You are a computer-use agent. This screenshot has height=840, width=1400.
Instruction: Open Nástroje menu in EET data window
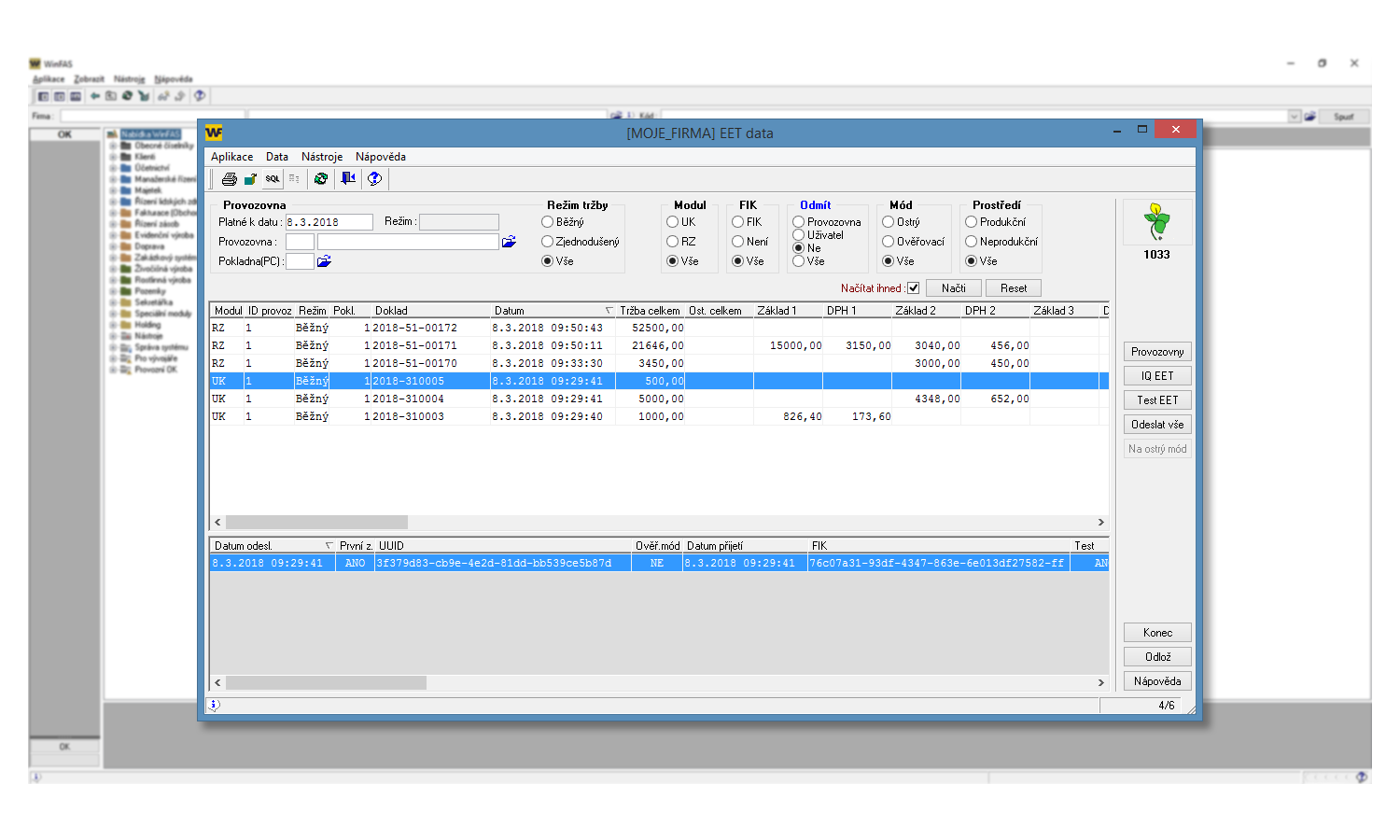322,157
